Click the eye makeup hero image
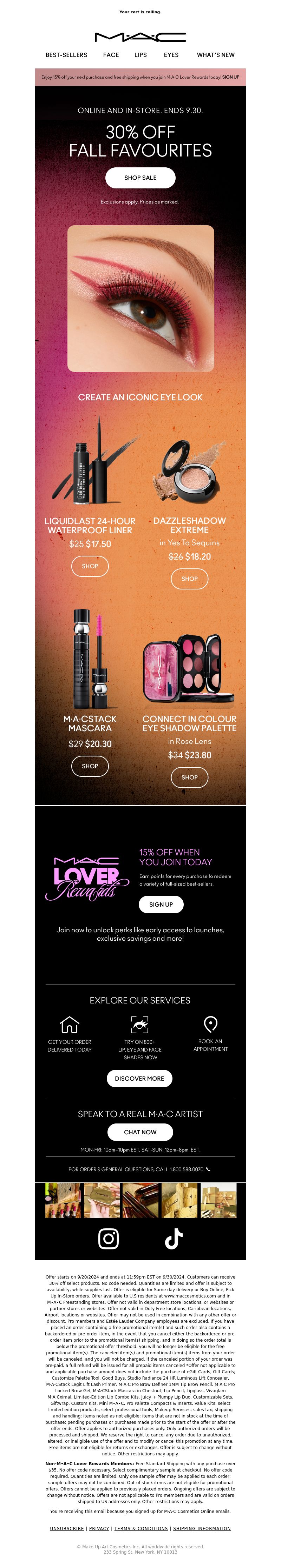Screen dimensions: 281x1568 140,298
